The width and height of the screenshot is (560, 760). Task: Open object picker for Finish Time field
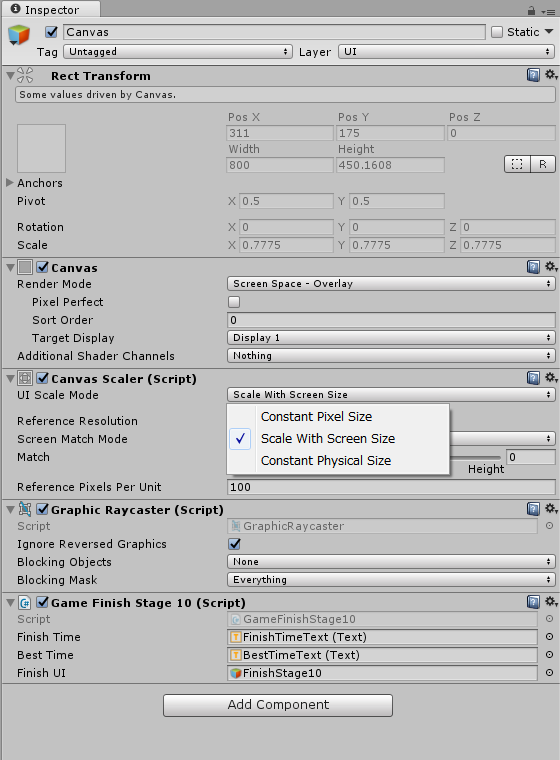pos(549,636)
